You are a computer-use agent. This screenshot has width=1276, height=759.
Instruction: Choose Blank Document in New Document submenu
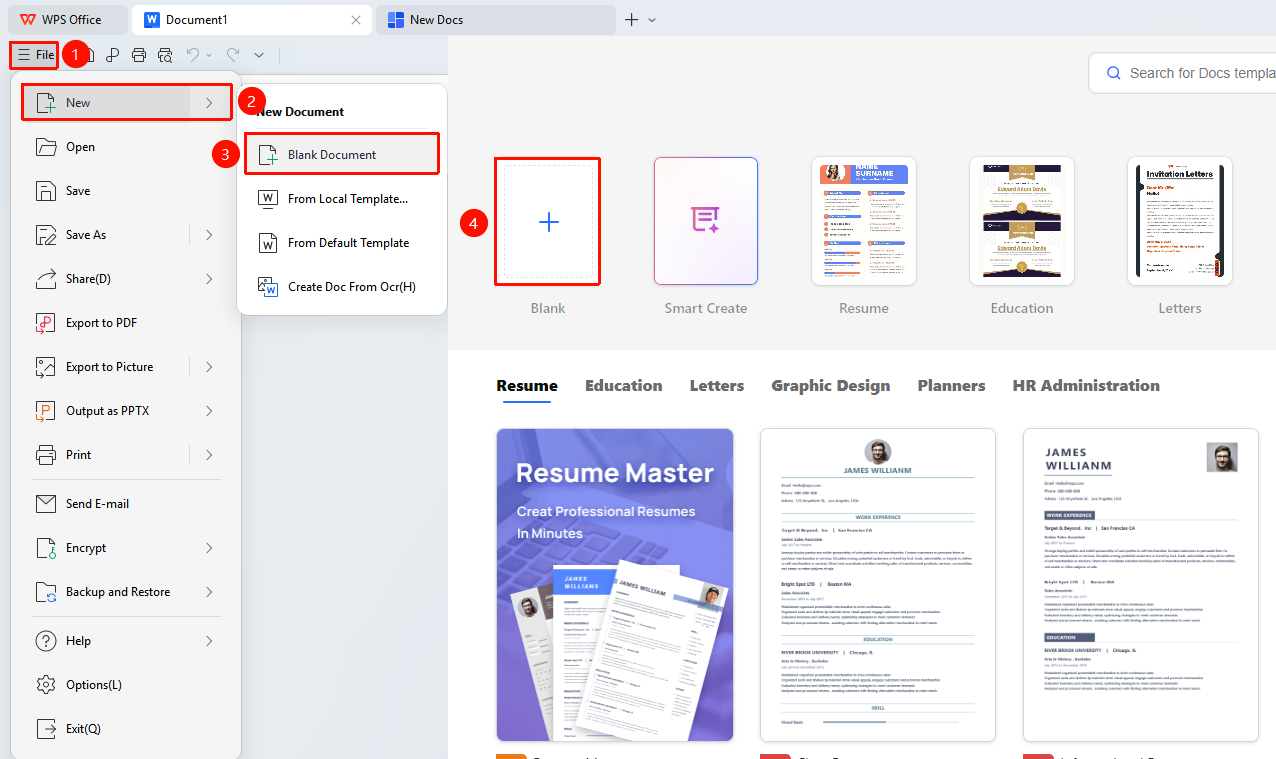pos(342,155)
